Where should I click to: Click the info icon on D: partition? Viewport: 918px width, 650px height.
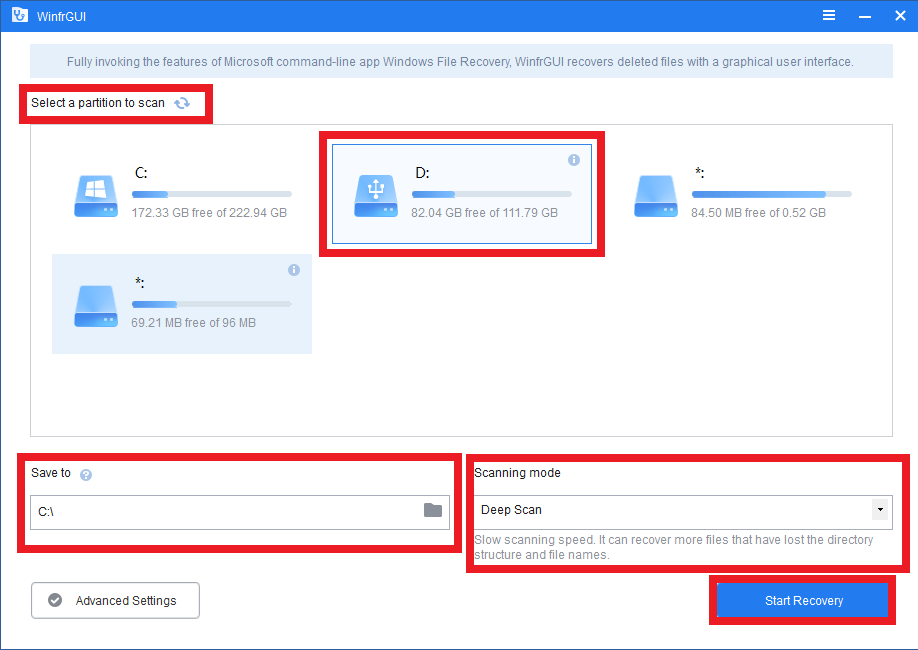pyautogui.click(x=574, y=160)
